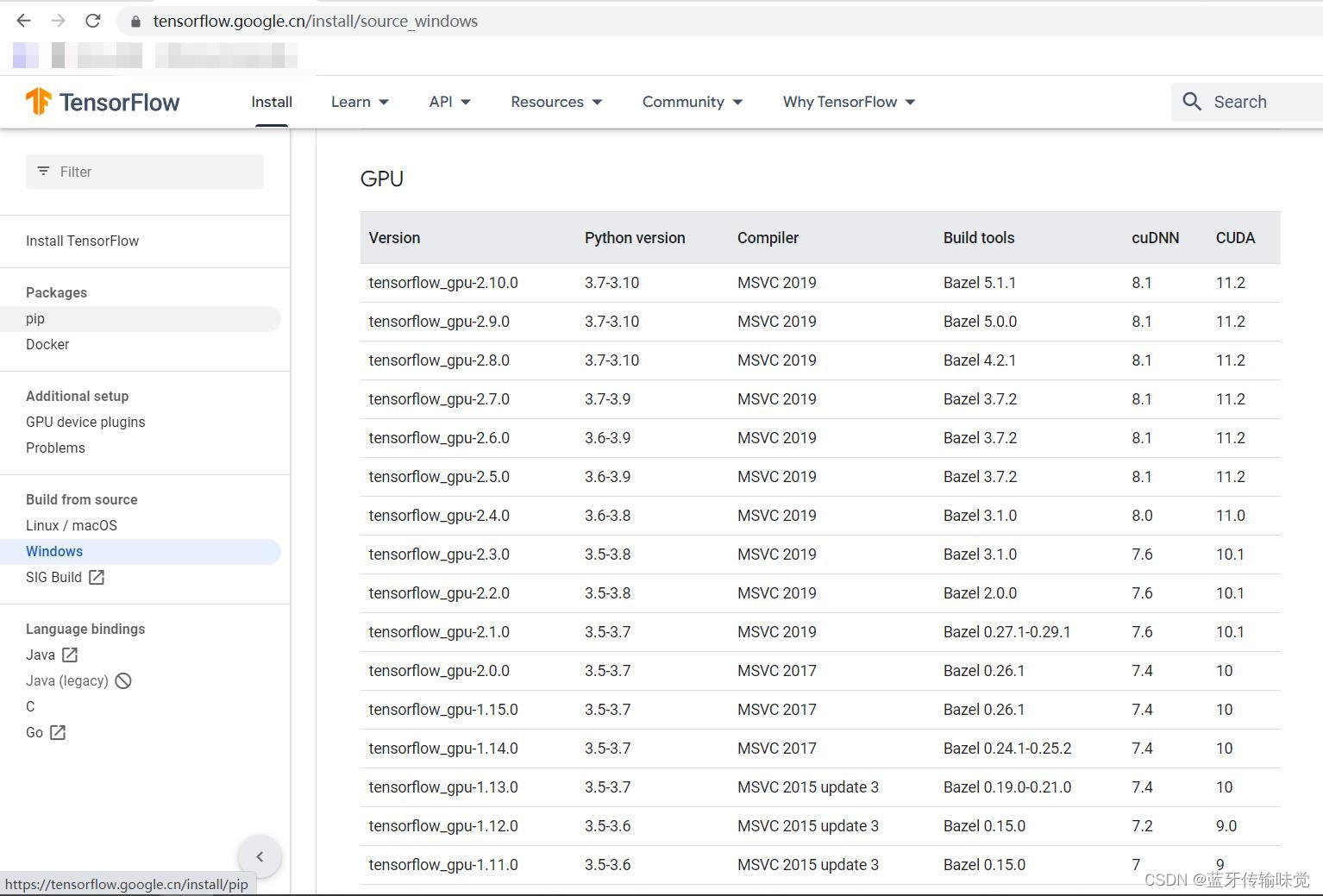
Task: Click the cuDNN column header
Action: [x=1155, y=238]
